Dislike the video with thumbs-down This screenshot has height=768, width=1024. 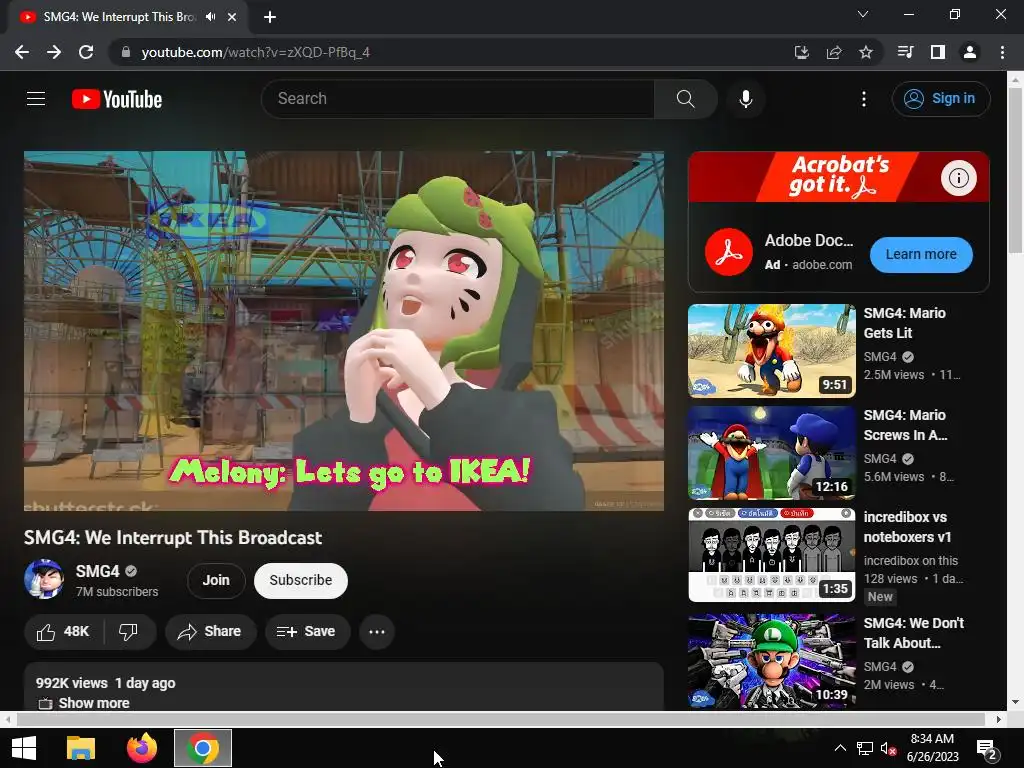pyautogui.click(x=129, y=632)
